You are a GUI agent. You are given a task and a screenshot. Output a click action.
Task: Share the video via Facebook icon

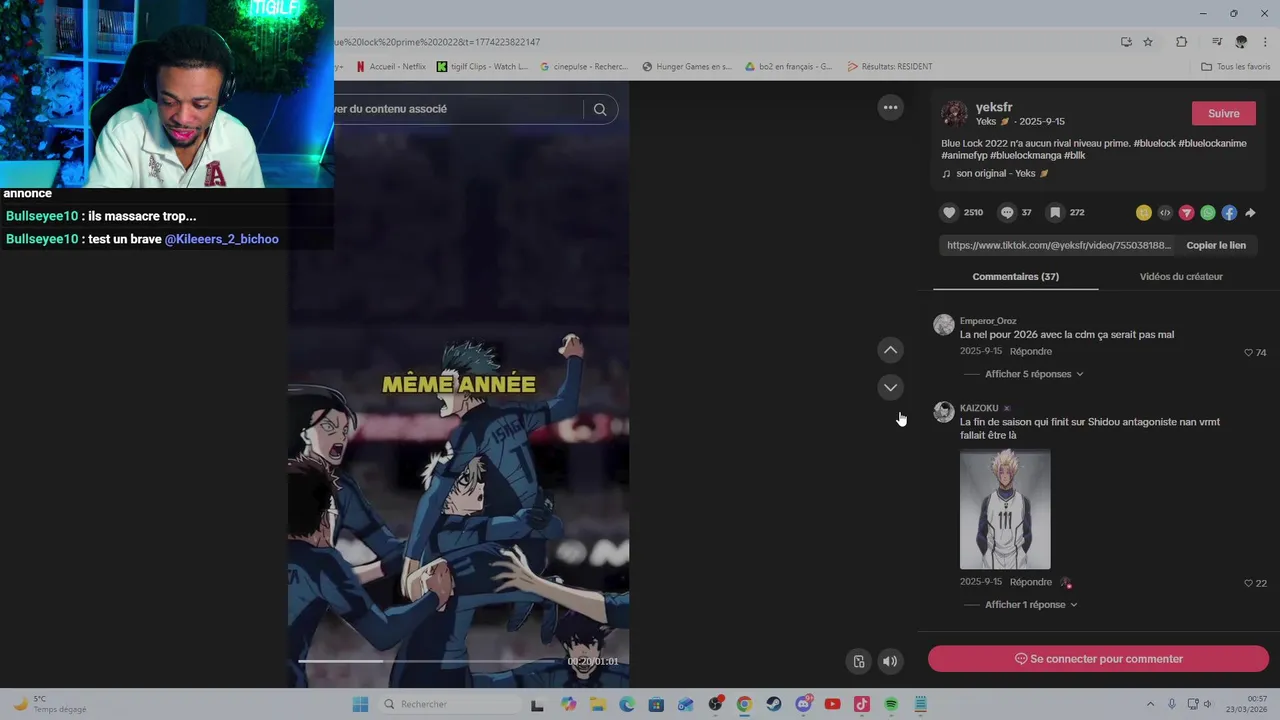[x=1229, y=212]
